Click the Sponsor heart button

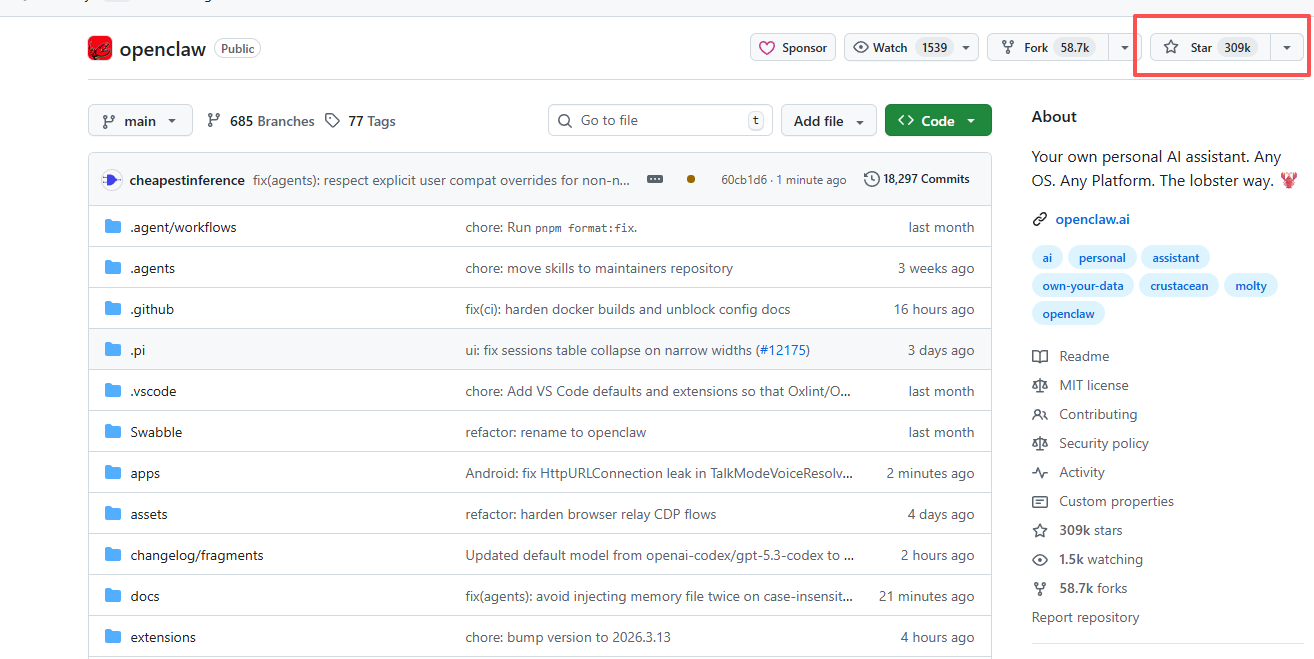pos(793,47)
